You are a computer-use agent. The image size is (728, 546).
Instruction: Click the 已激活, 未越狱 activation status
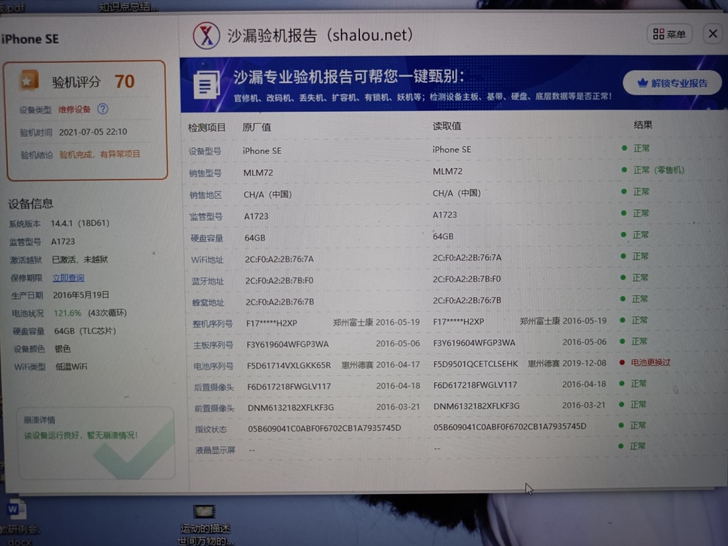click(x=79, y=260)
